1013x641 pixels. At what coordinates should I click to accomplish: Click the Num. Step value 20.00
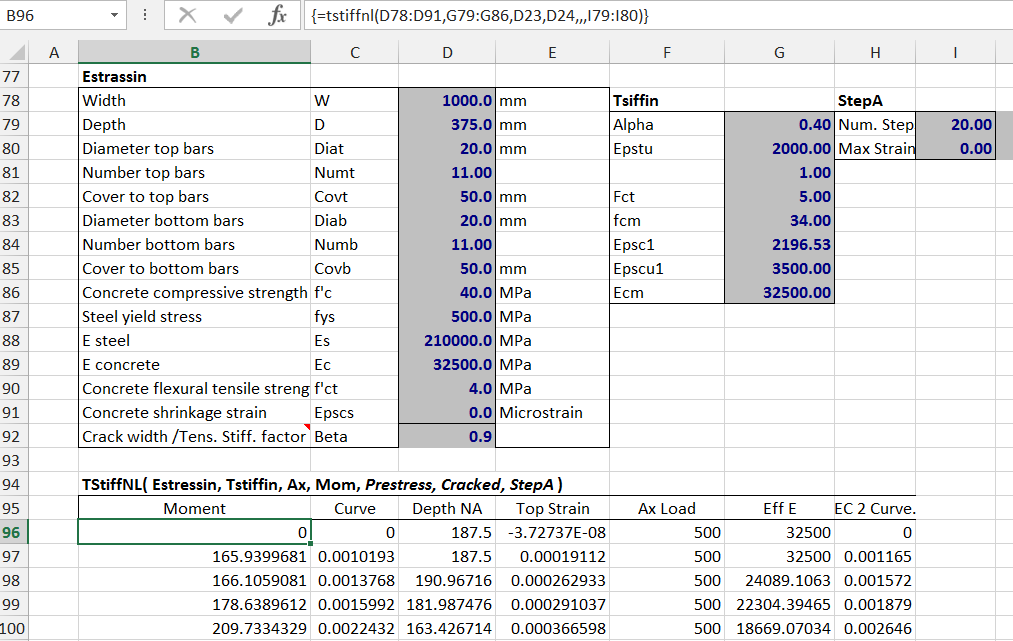(x=956, y=125)
